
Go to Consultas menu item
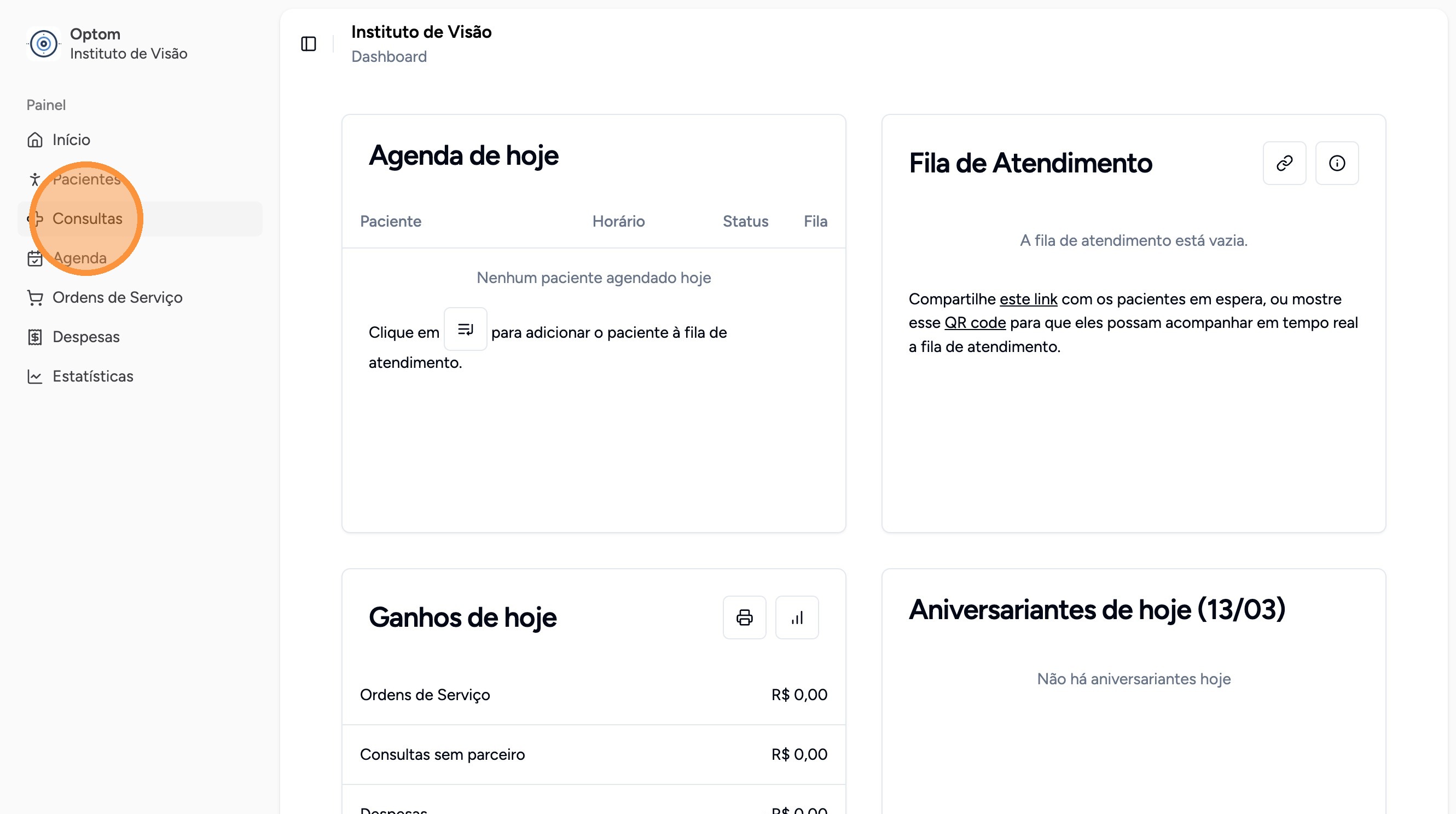click(x=88, y=219)
